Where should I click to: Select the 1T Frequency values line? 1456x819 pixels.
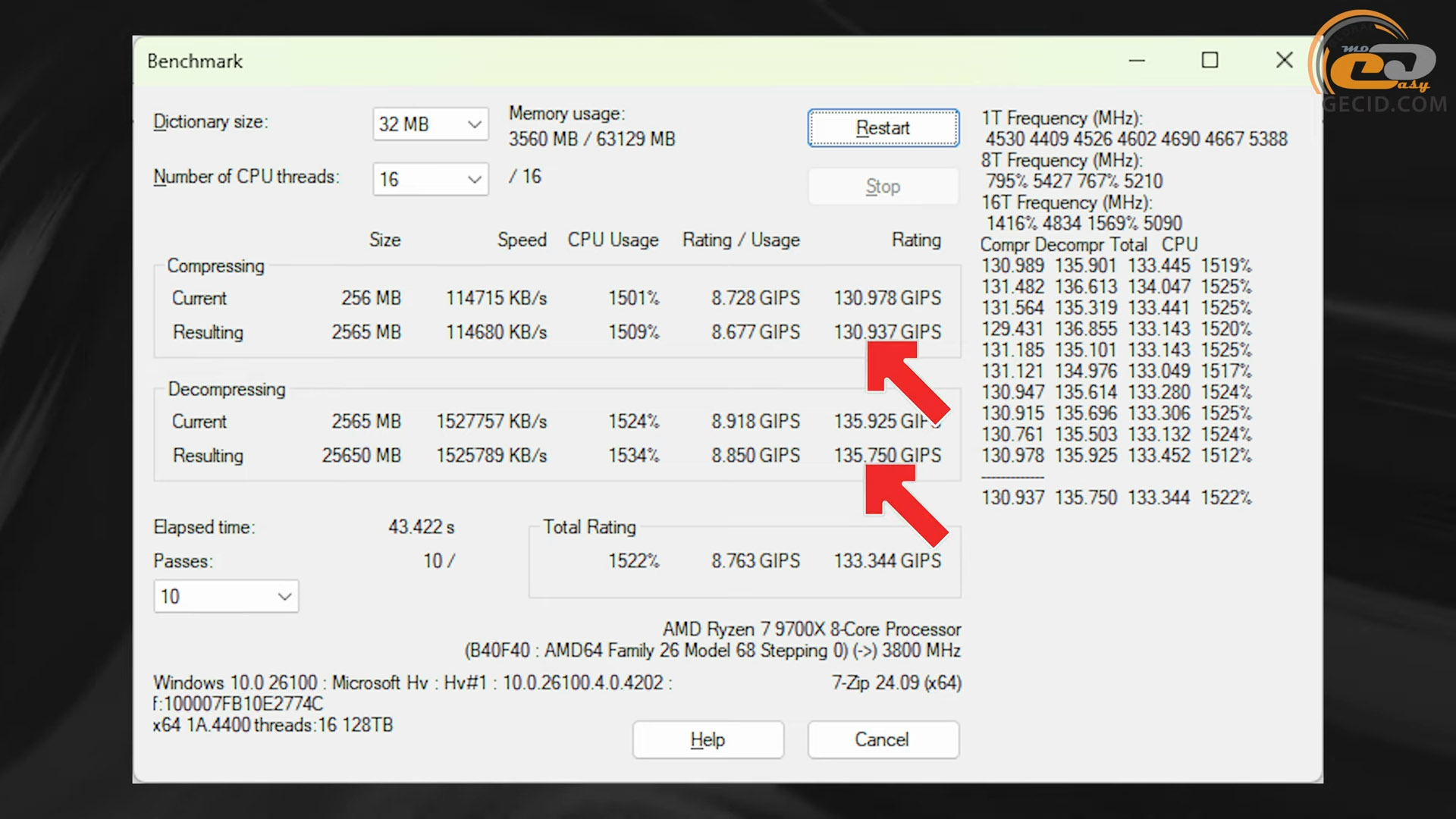(x=1136, y=139)
